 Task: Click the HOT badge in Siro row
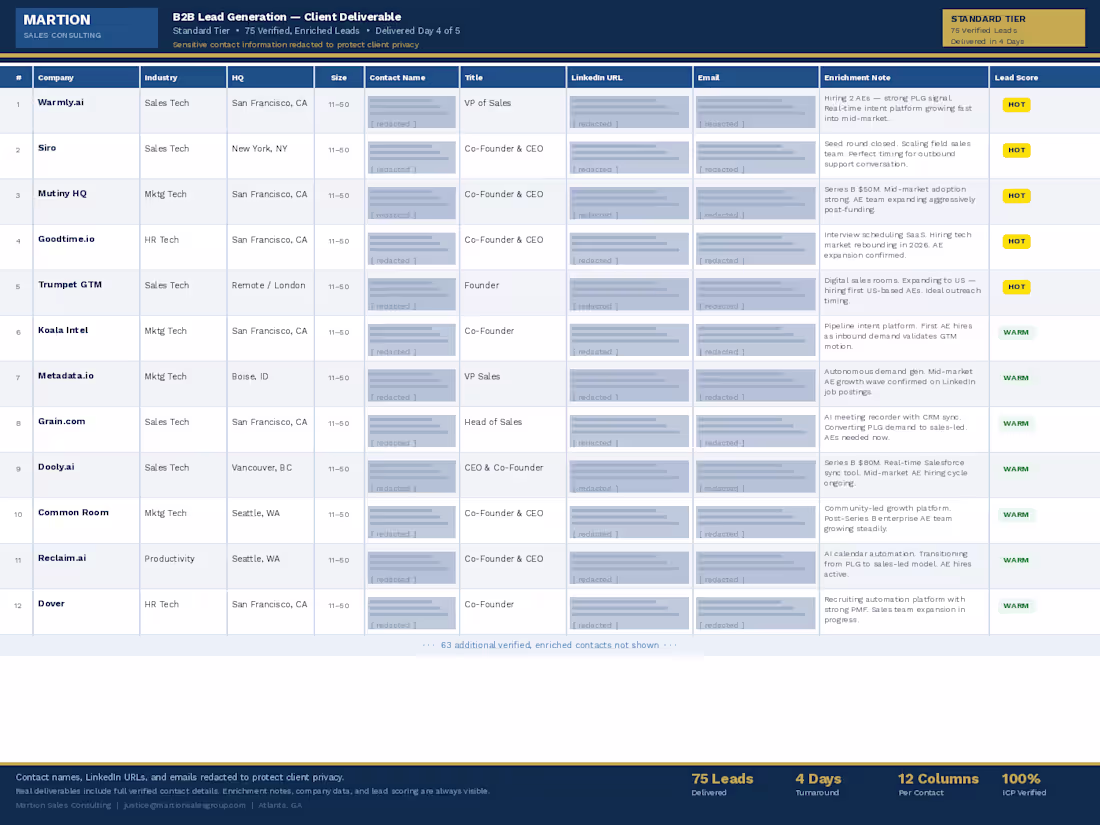1017,150
